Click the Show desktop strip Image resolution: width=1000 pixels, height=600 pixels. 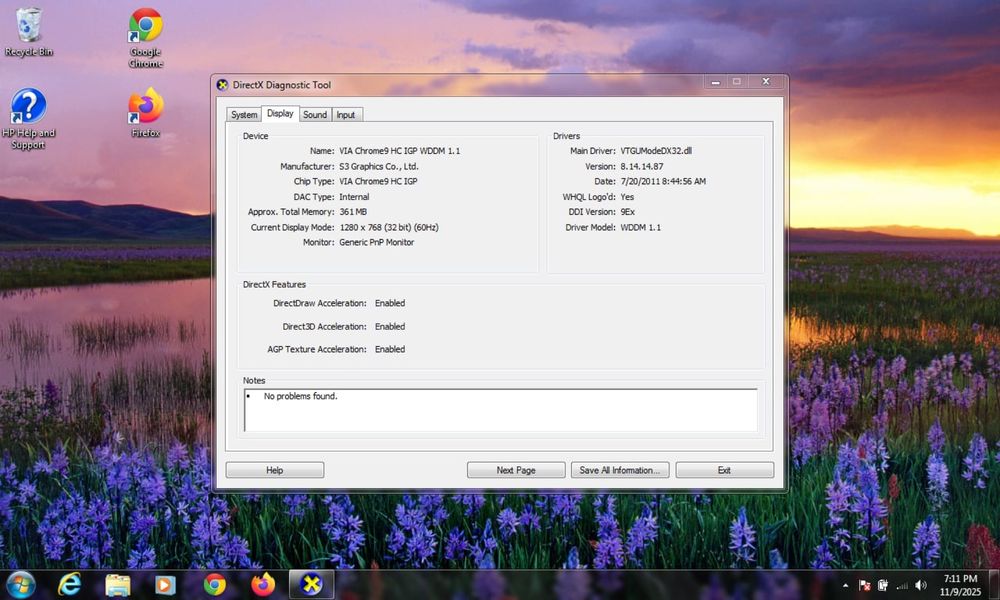coord(994,585)
